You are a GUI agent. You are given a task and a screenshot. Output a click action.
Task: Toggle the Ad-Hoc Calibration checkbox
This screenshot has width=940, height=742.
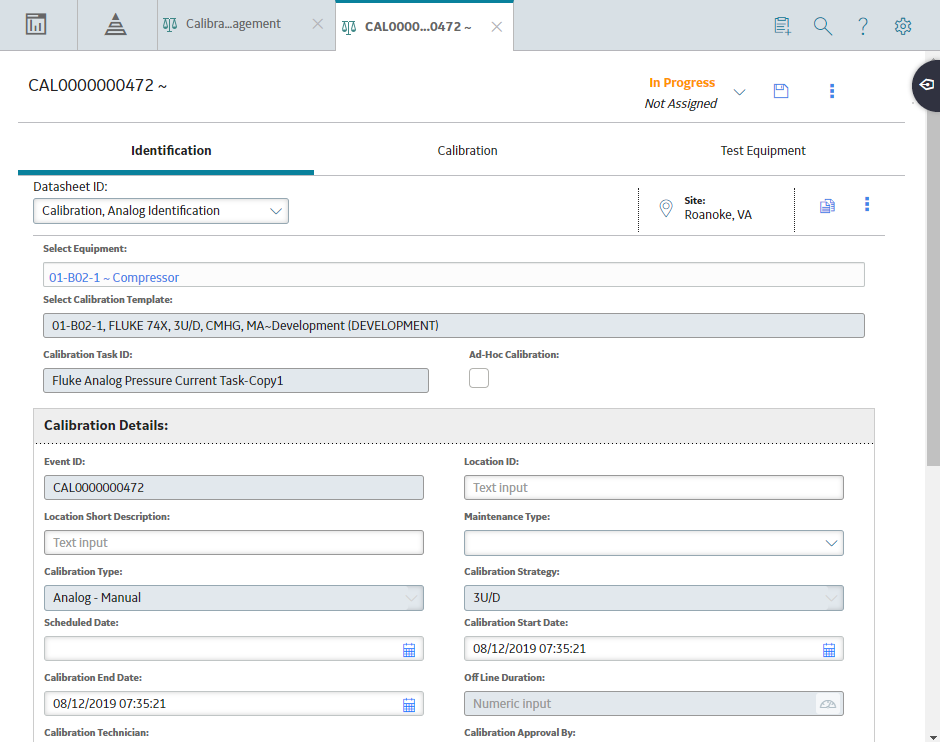(x=479, y=378)
